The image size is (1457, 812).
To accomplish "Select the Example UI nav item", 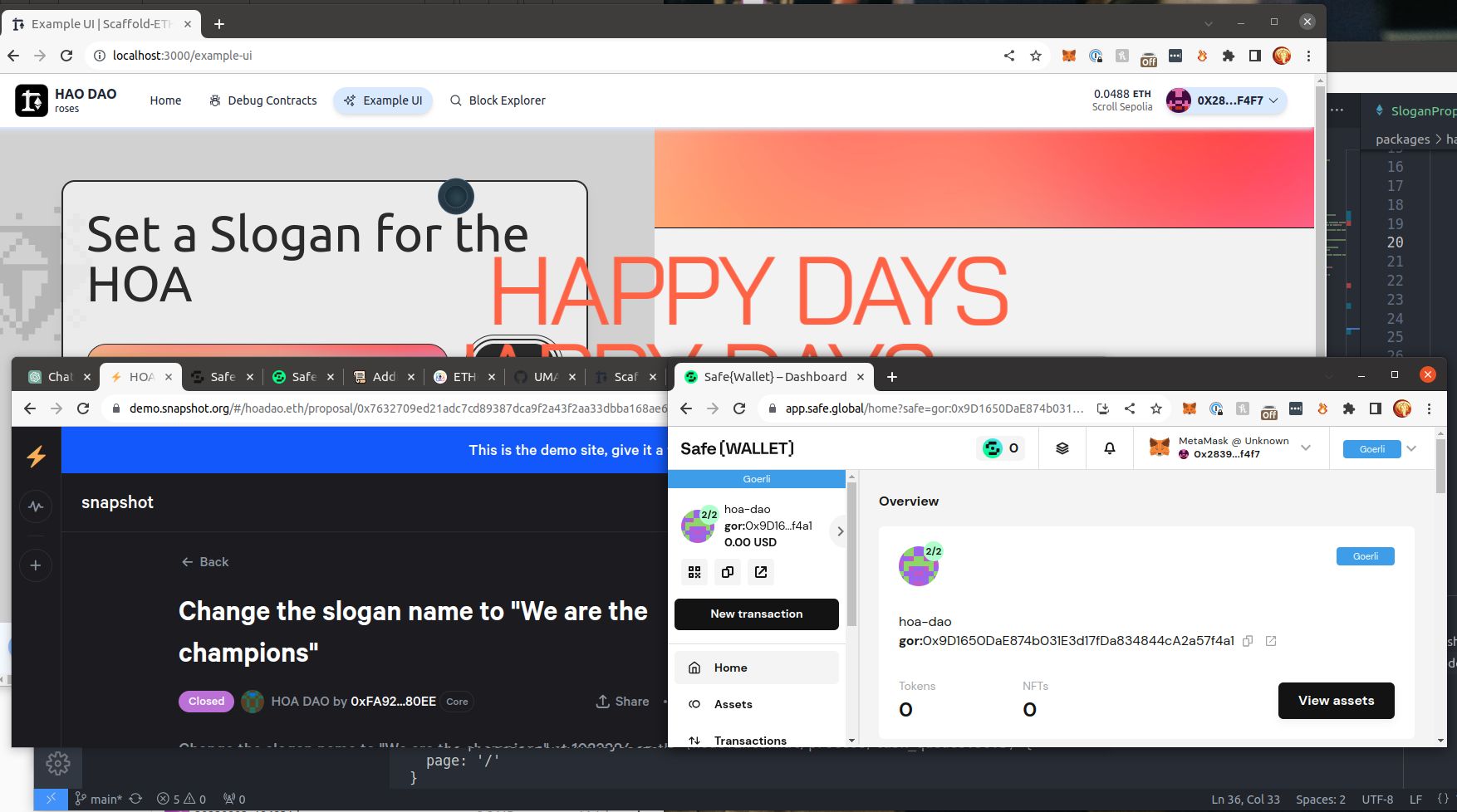I will coord(383,100).
